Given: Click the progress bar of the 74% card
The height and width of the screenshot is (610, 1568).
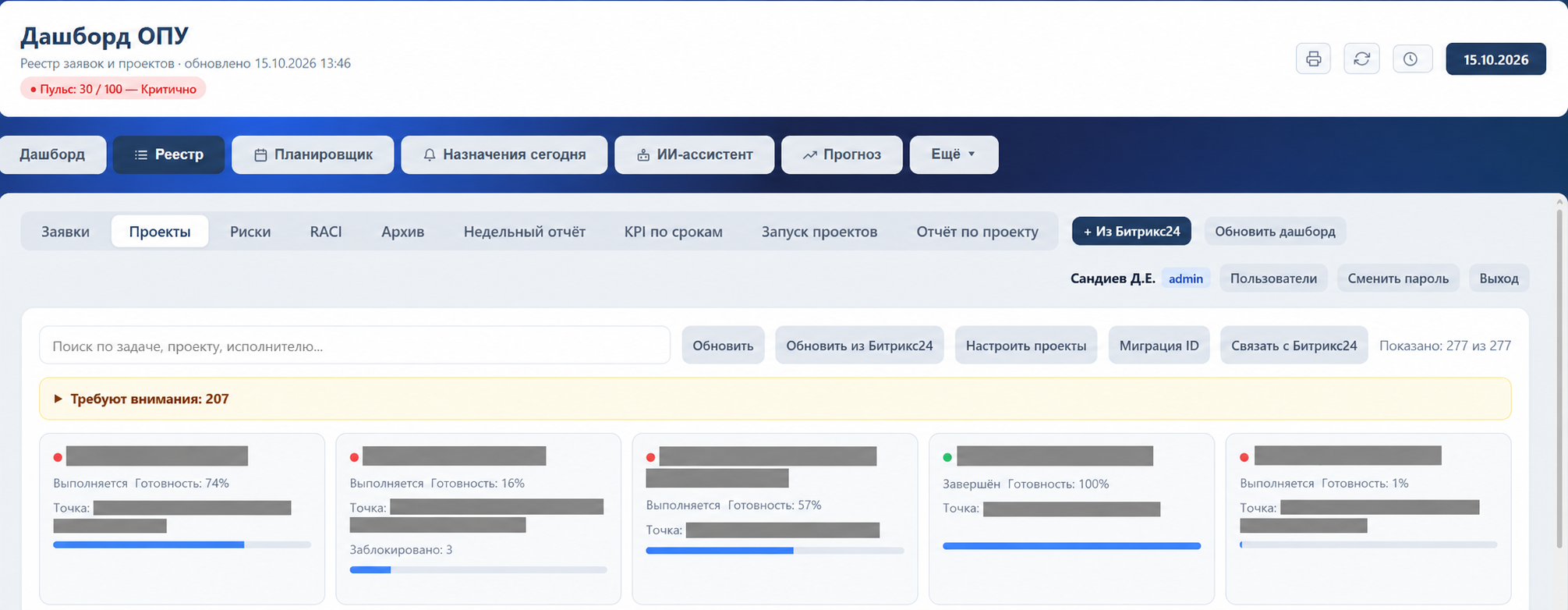Looking at the screenshot, I should click(x=182, y=544).
